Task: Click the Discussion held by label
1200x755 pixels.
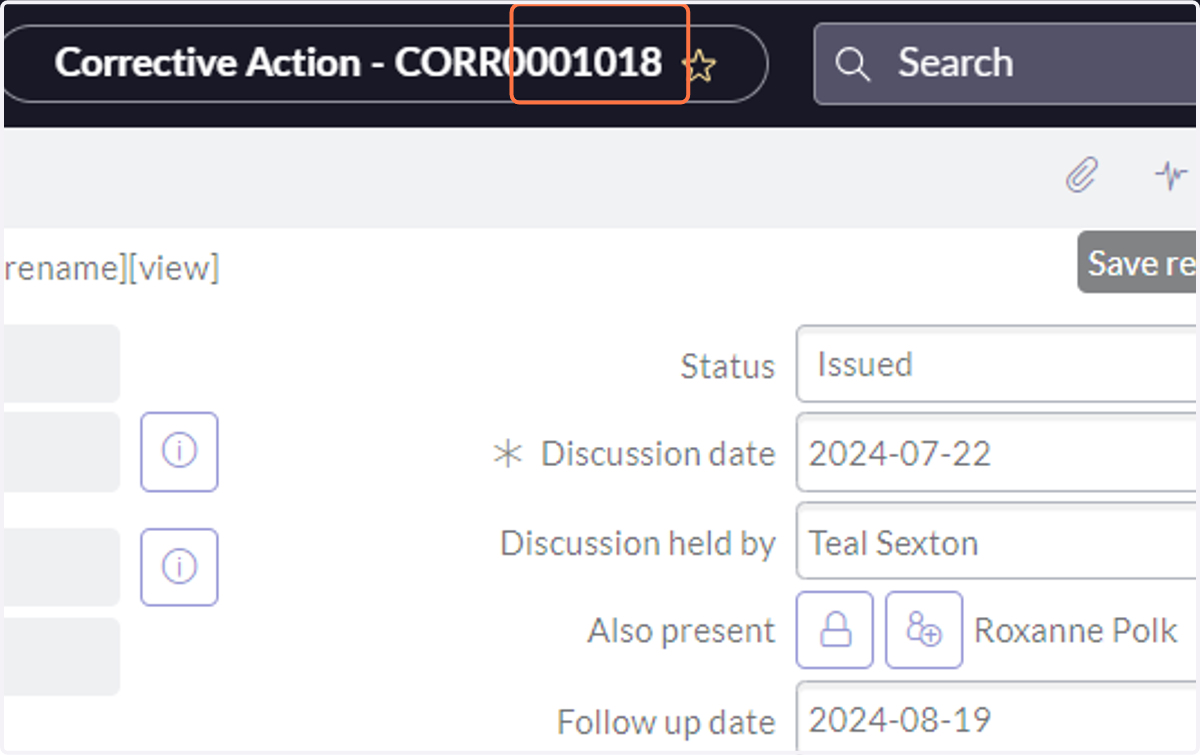Action: pos(638,543)
